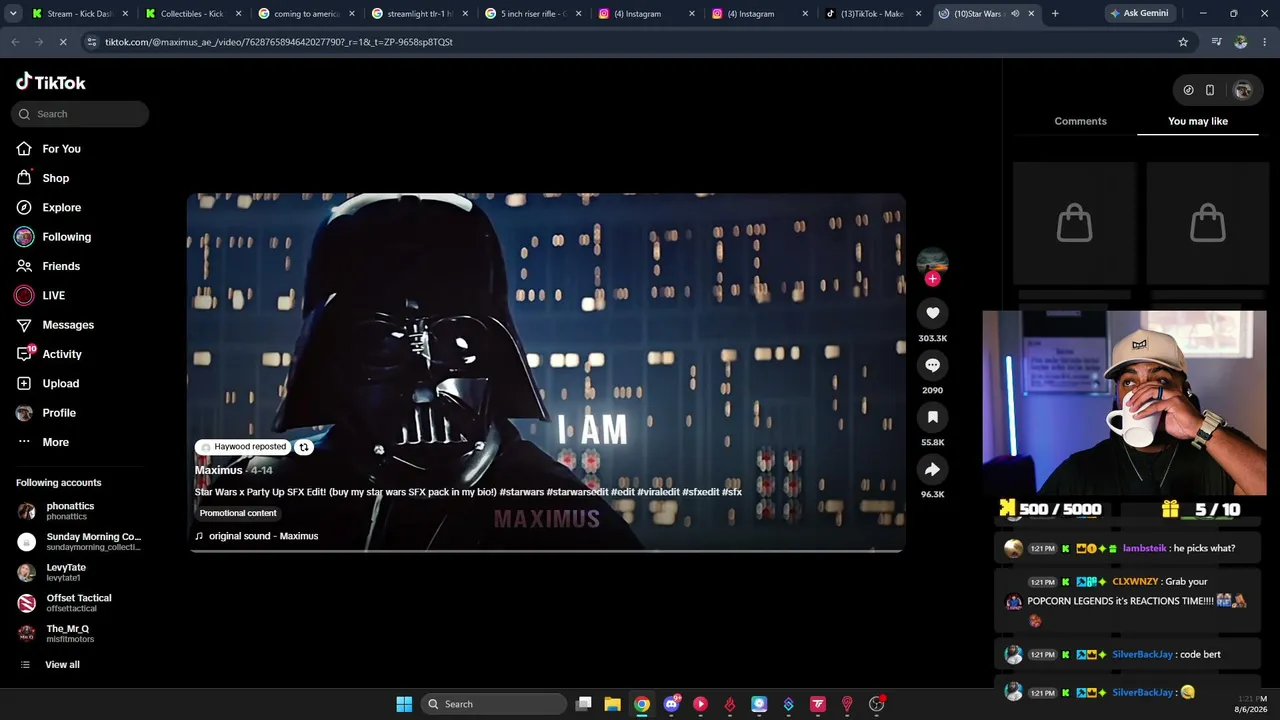Click the taskbar clock and date
1280x720 pixels.
(1252, 704)
